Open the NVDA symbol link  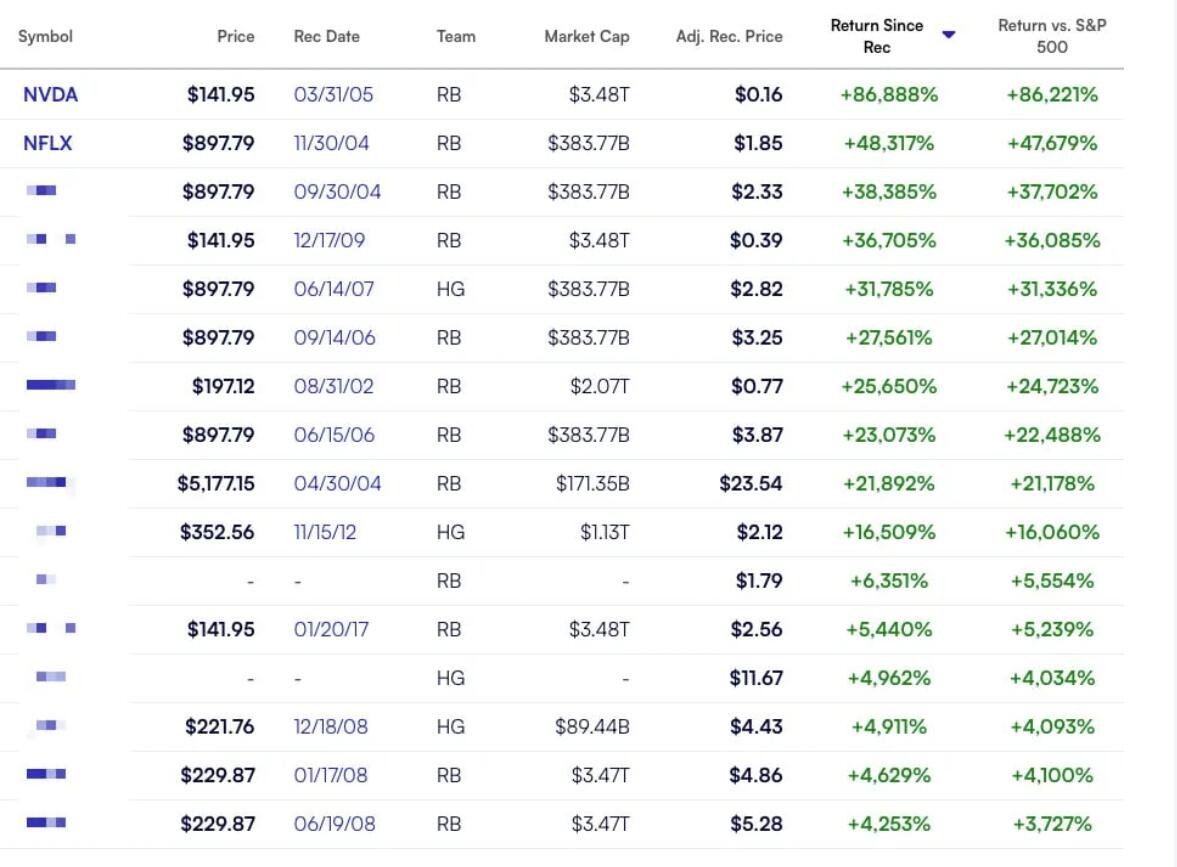click(50, 95)
